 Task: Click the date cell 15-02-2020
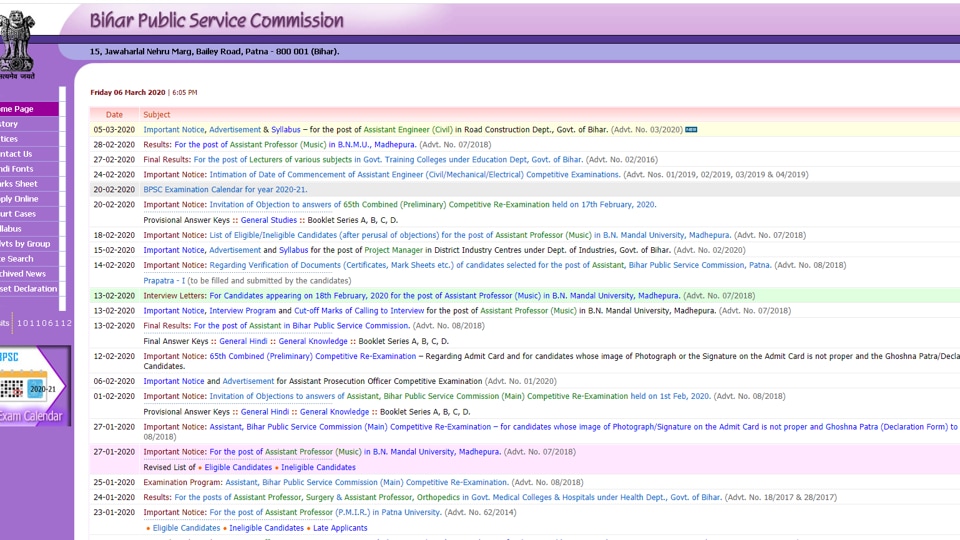click(114, 250)
